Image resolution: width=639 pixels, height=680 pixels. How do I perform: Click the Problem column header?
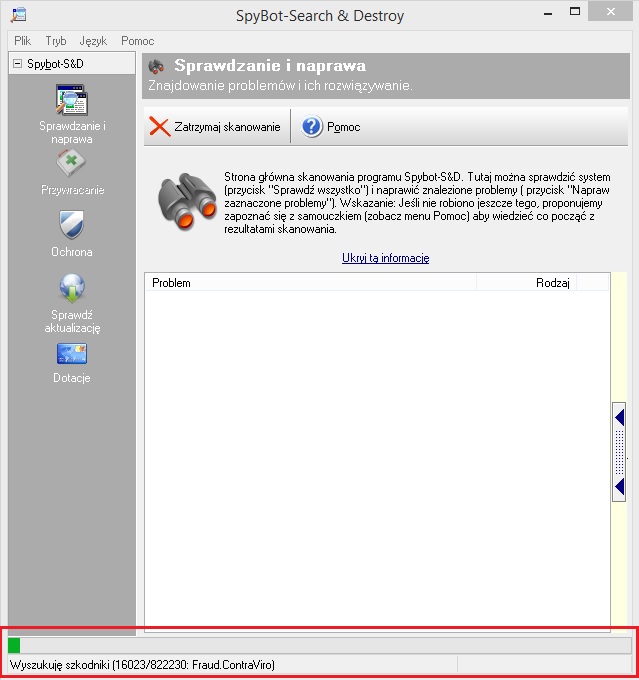pos(311,283)
